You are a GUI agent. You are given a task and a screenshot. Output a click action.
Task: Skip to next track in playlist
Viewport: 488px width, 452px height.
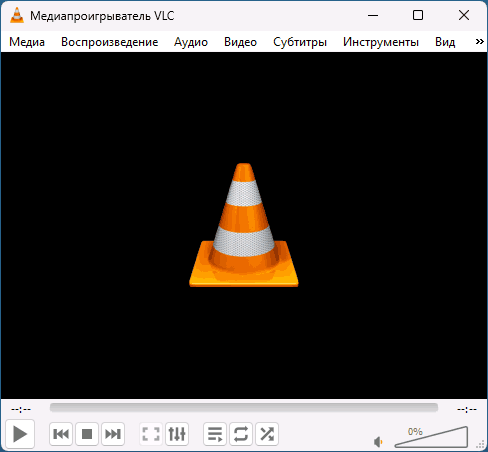coord(113,434)
